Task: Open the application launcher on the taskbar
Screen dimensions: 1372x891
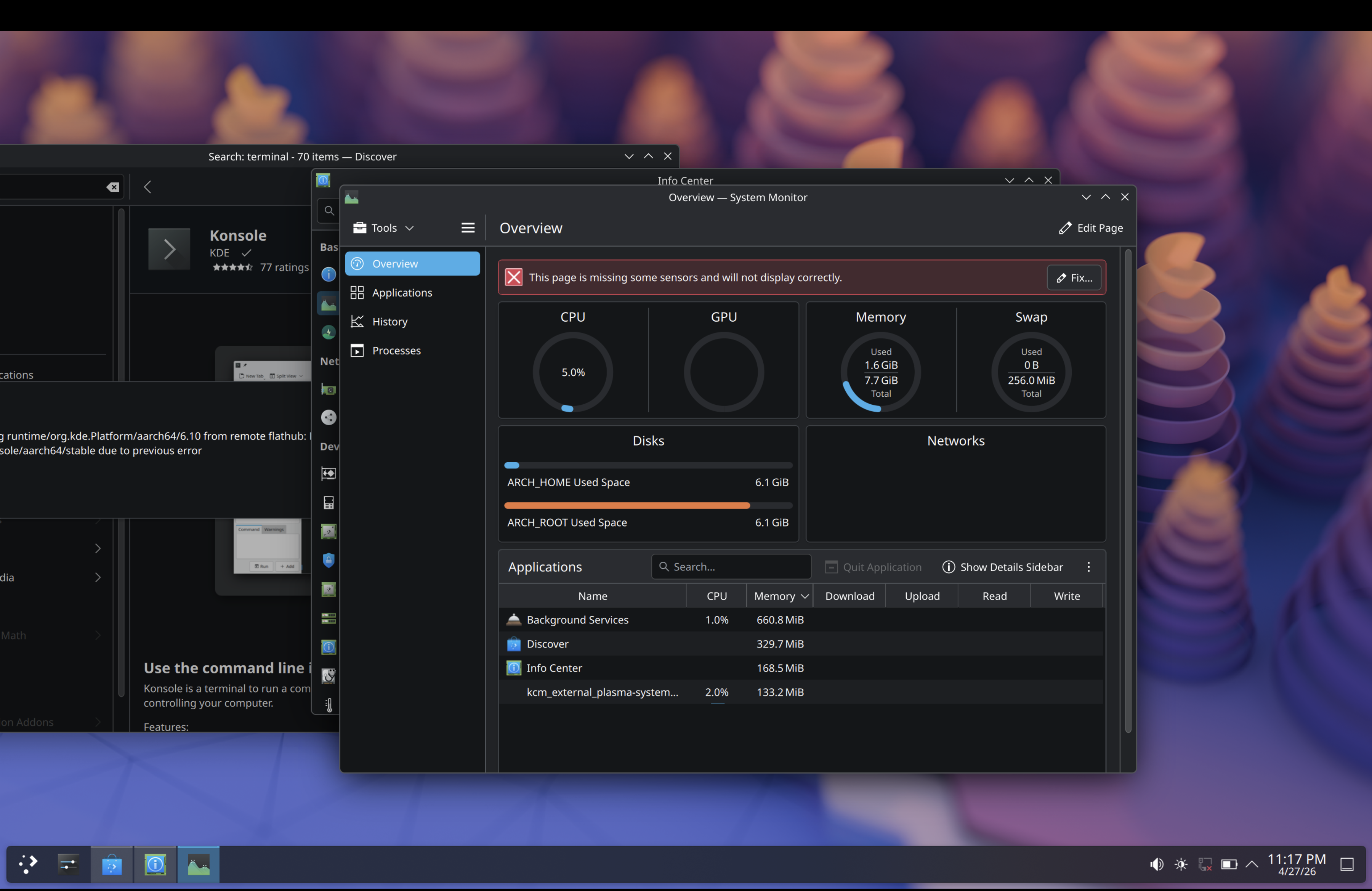Action: click(28, 864)
